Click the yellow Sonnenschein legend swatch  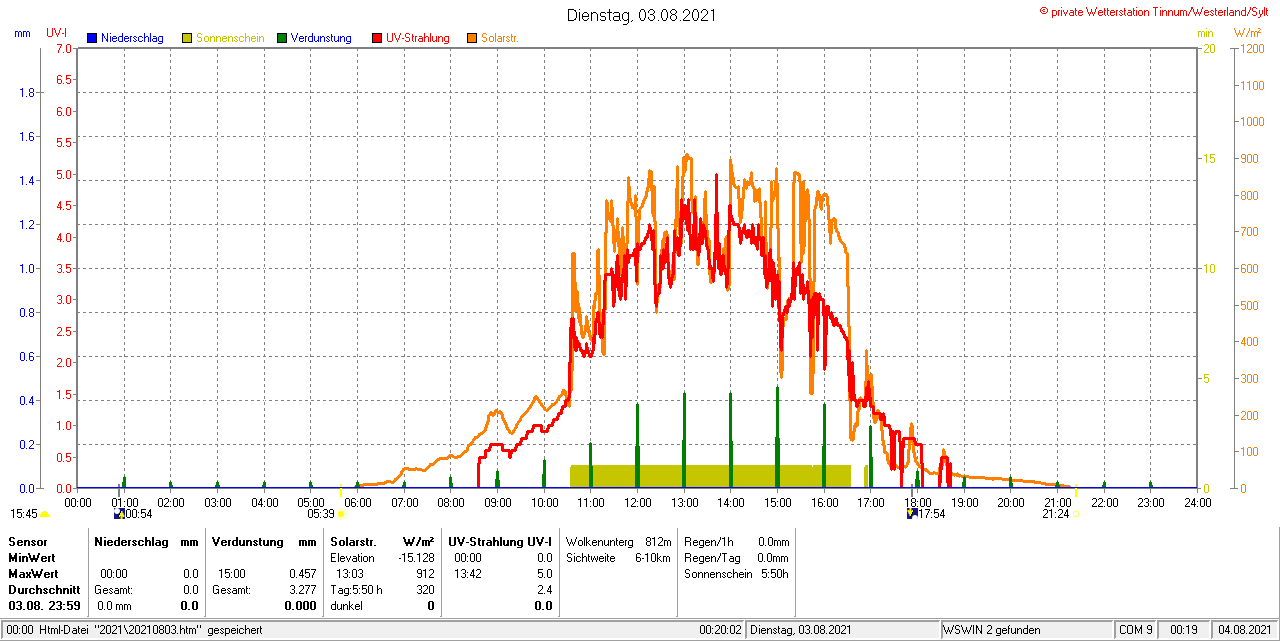coord(187,38)
